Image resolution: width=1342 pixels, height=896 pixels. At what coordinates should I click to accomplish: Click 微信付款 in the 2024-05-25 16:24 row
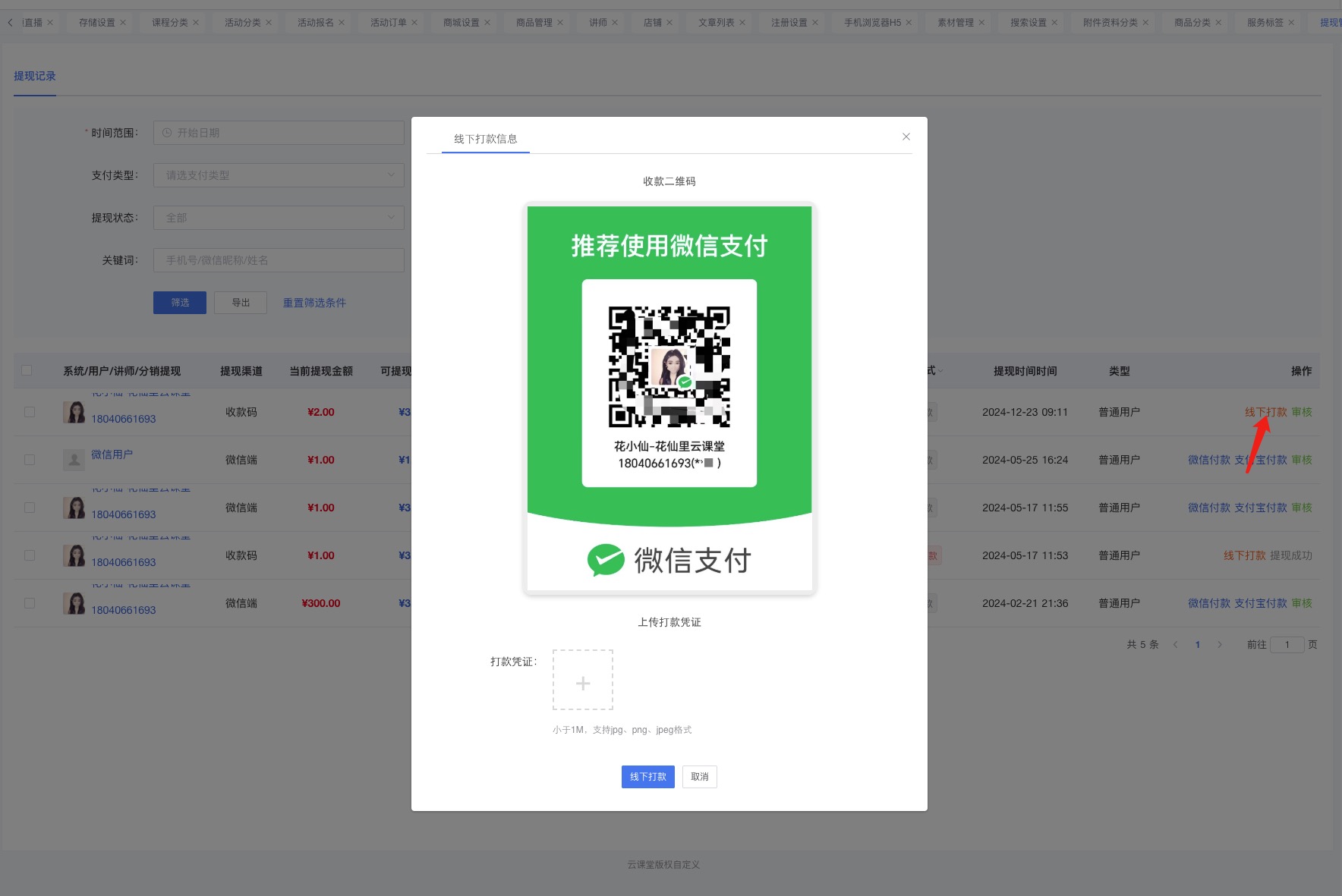[x=1209, y=460]
